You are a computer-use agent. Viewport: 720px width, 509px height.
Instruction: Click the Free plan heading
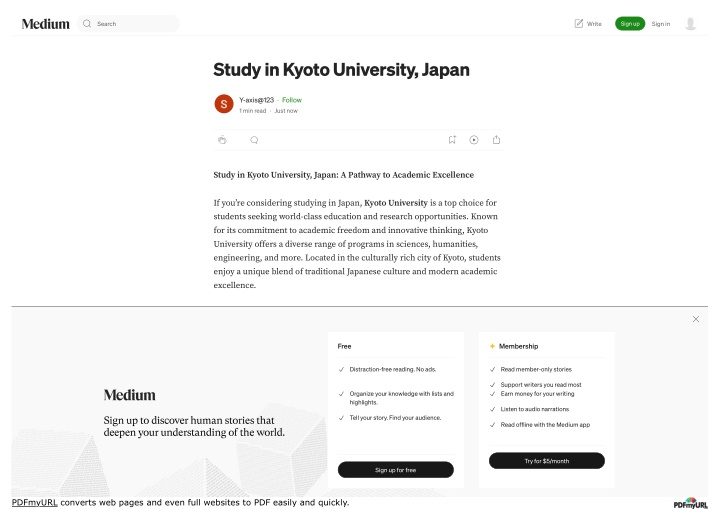(x=344, y=346)
